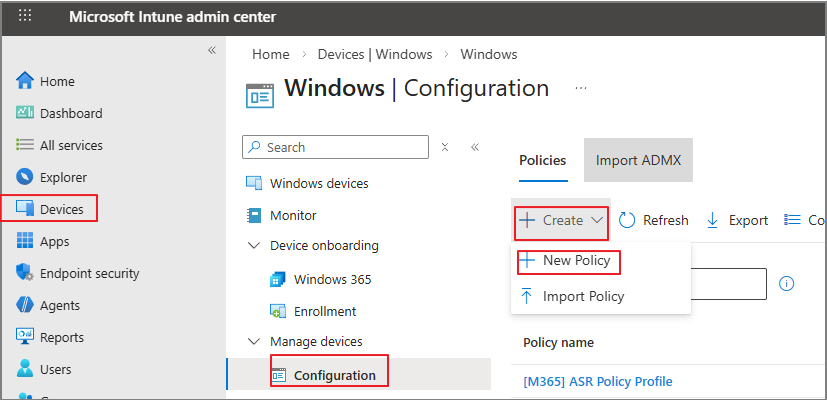Open Windows devices in the resource menu
The height and width of the screenshot is (400, 827).
[x=319, y=184]
